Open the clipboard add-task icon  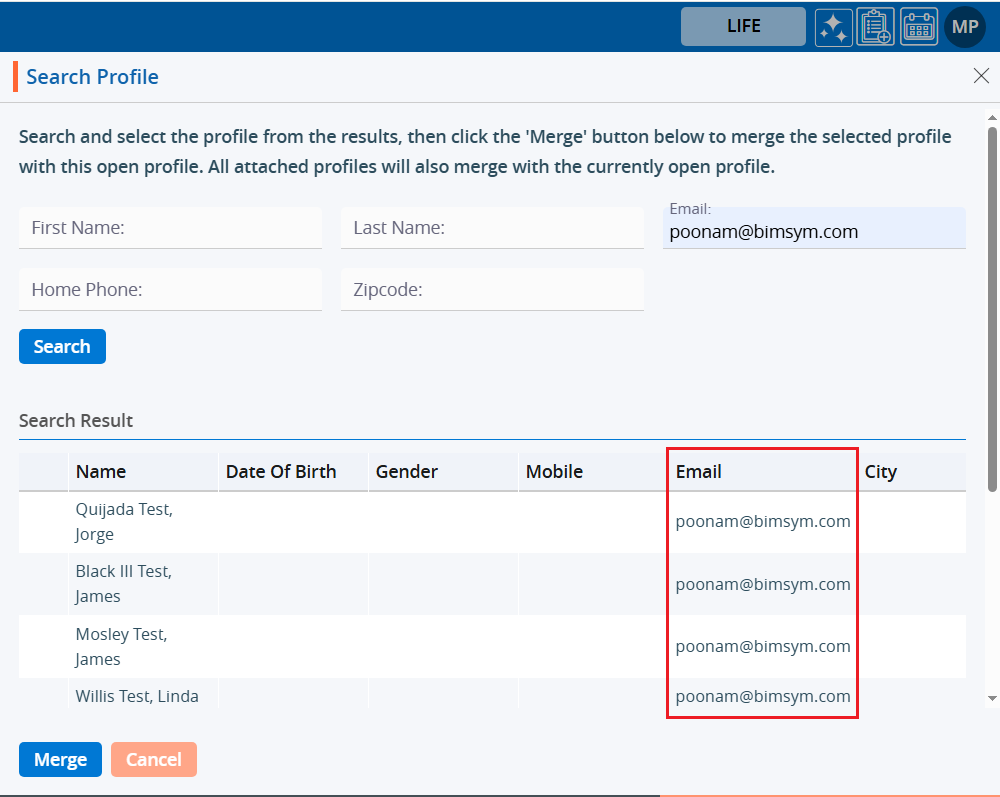(876, 27)
